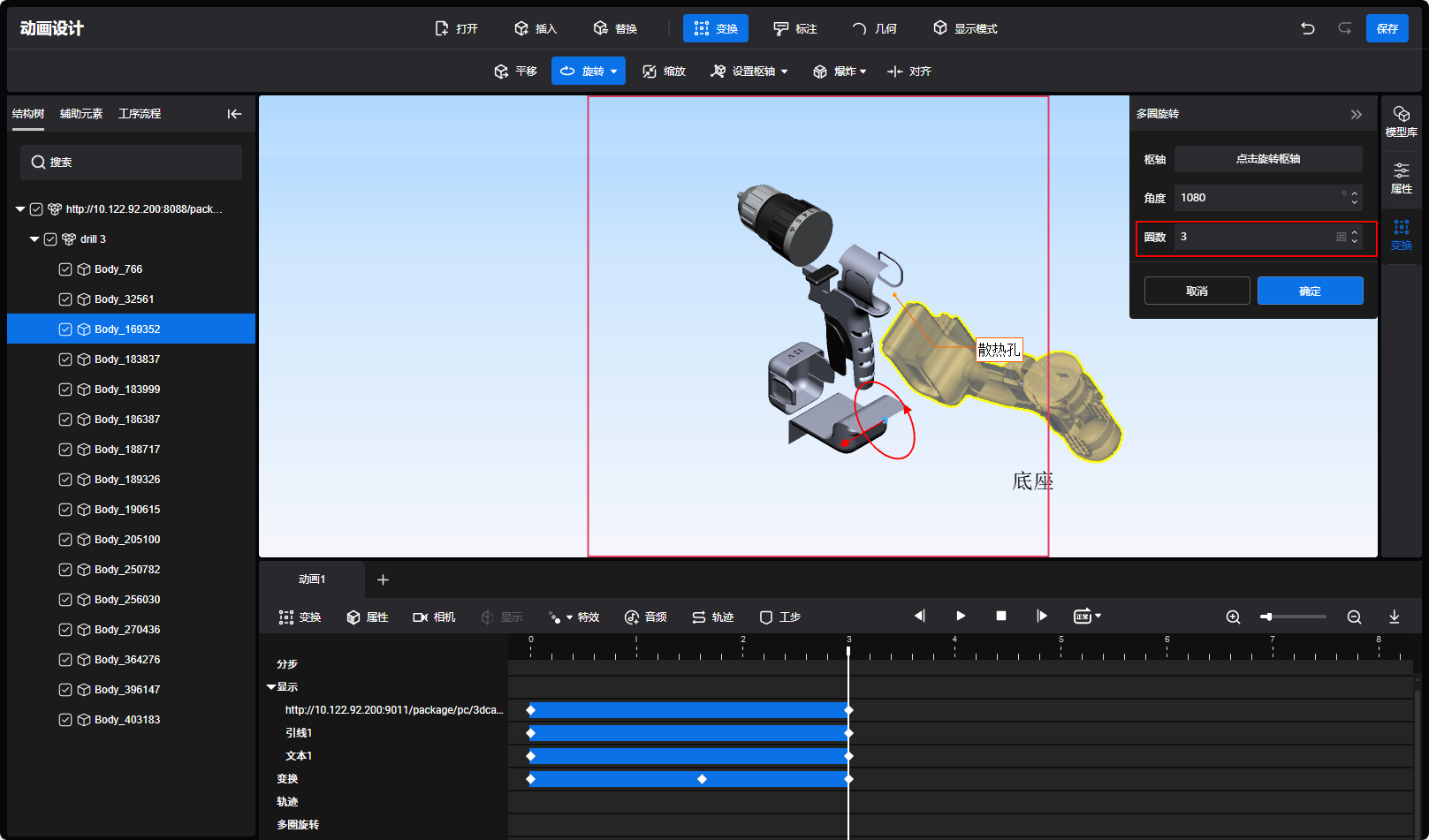Uncheck Body_766 visibility checkbox
Viewport: 1429px width, 840px height.
coord(65,269)
